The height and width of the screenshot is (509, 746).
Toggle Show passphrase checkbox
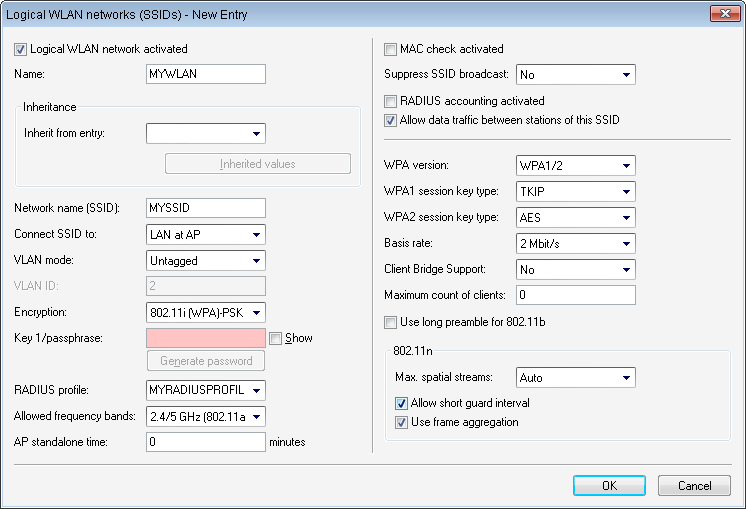[x=276, y=338]
